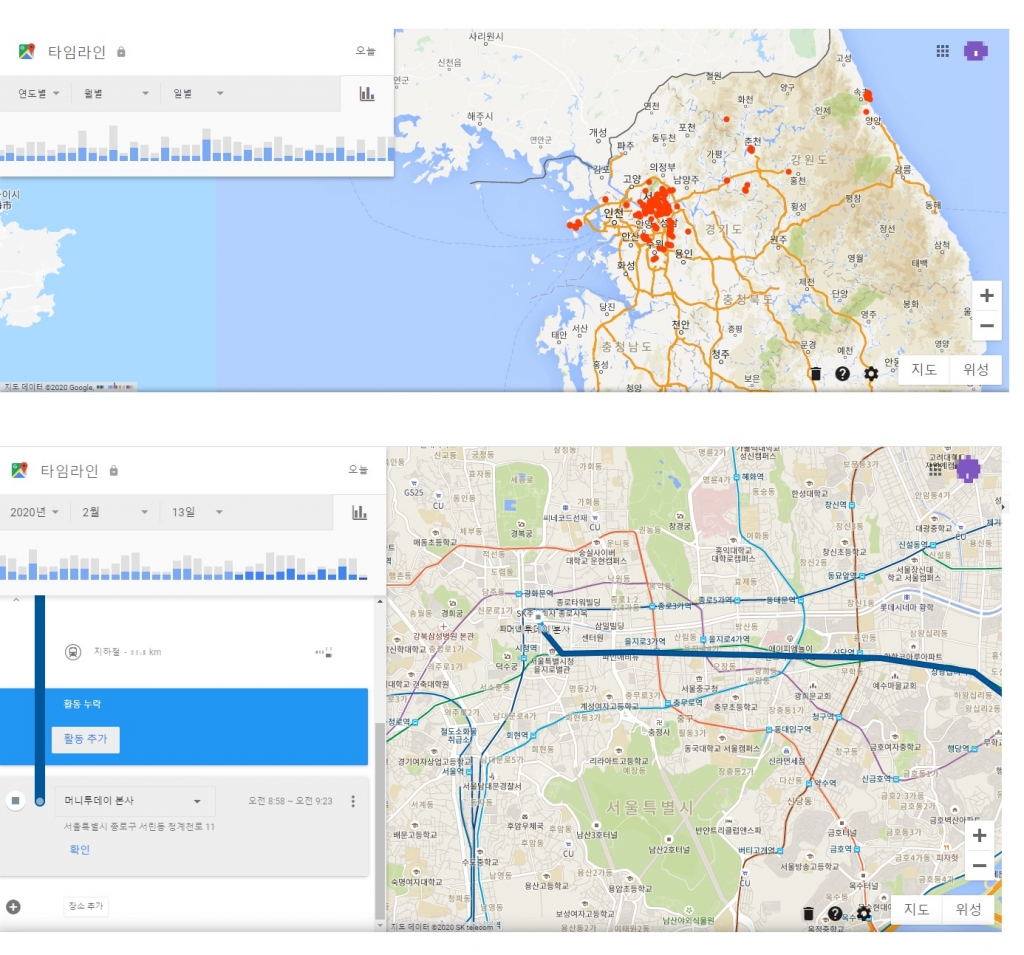This screenshot has height=955, width=1024.
Task: Click the add place plus icon
Action: [x=13, y=907]
